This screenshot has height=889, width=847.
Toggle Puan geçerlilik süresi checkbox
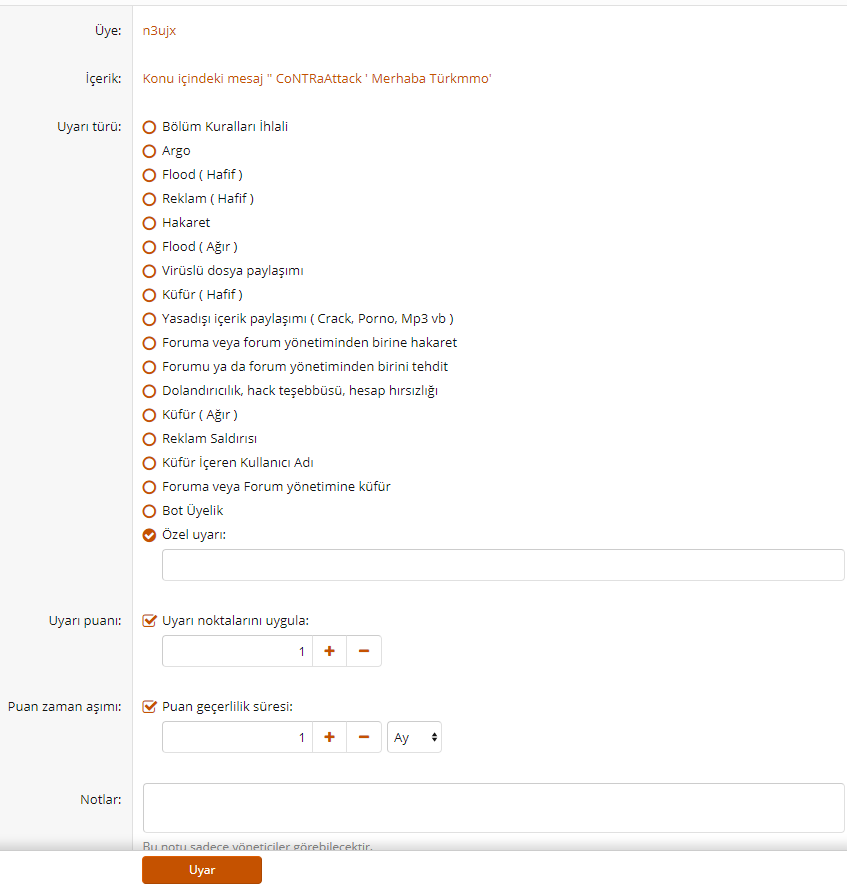[x=149, y=707]
